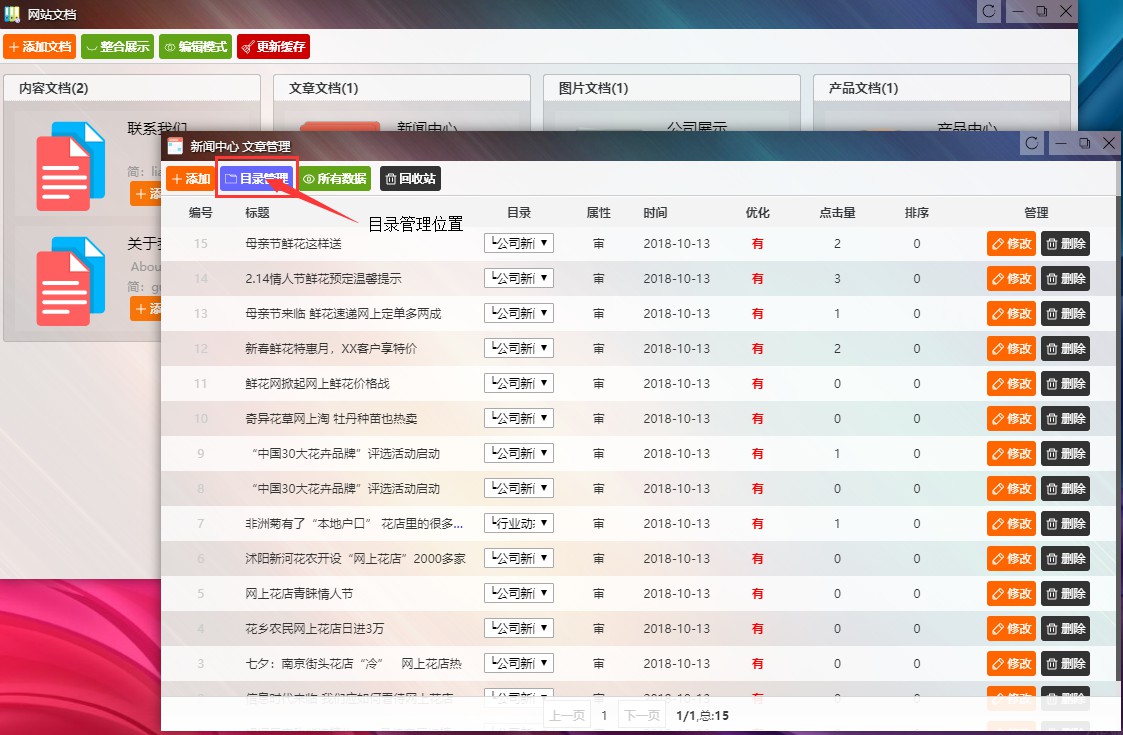This screenshot has width=1123, height=735.
Task: Click 添加文档 button in 网站文档 window
Action: pyautogui.click(x=39, y=47)
